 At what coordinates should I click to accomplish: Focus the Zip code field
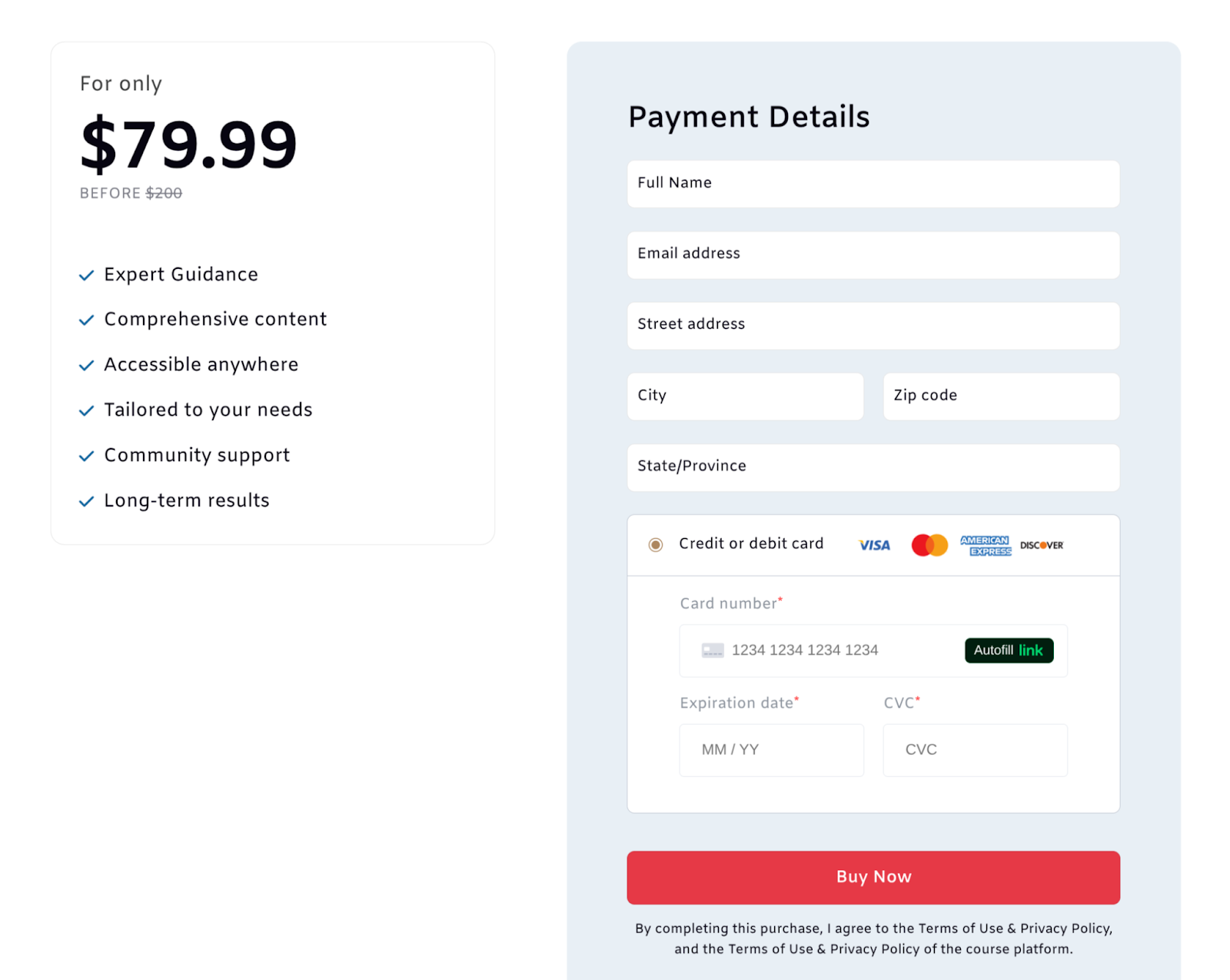[1001, 396]
